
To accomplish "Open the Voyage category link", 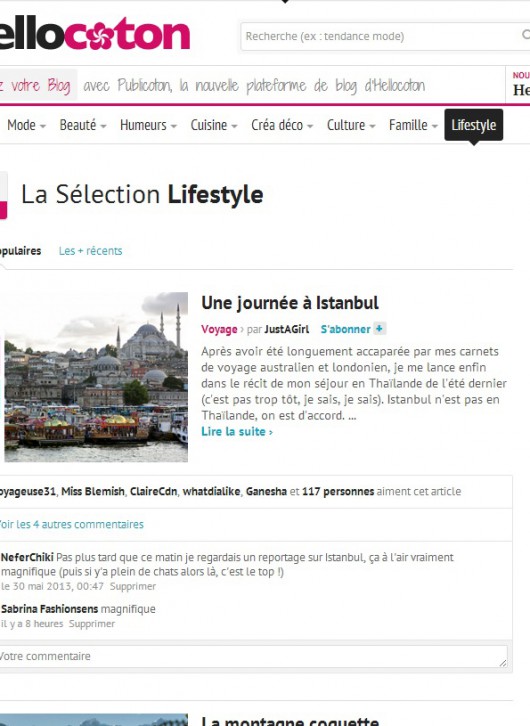I will pyautogui.click(x=219, y=329).
